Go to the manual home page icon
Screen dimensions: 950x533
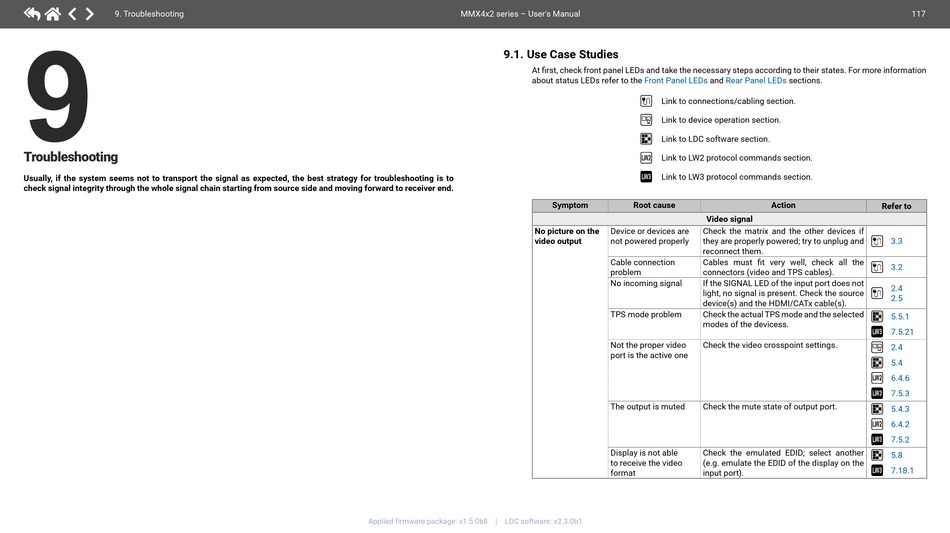[53, 13]
